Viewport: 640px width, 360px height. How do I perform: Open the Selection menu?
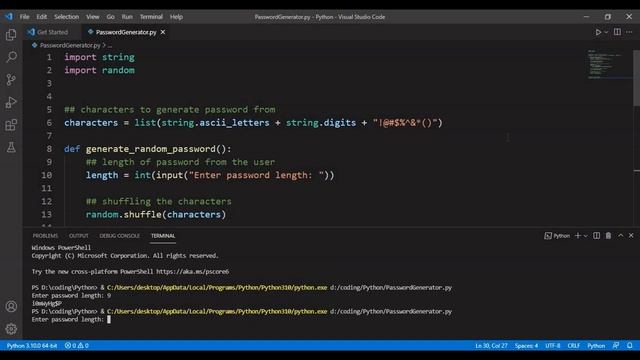point(67,17)
